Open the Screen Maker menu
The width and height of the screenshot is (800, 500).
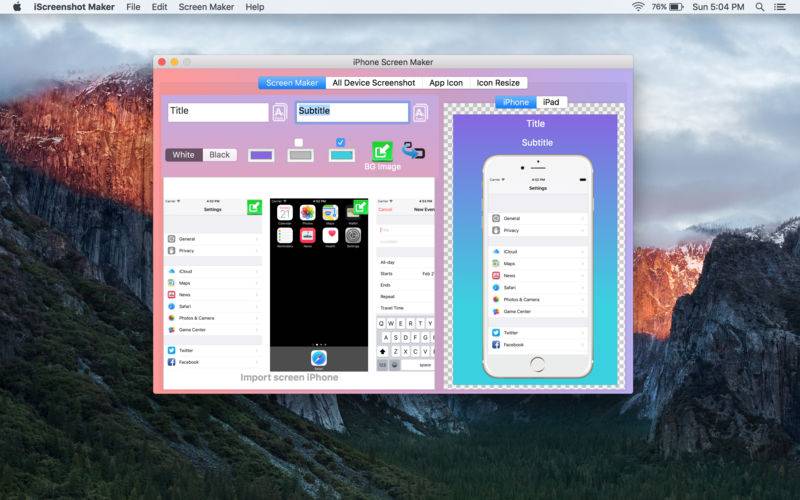206,7
